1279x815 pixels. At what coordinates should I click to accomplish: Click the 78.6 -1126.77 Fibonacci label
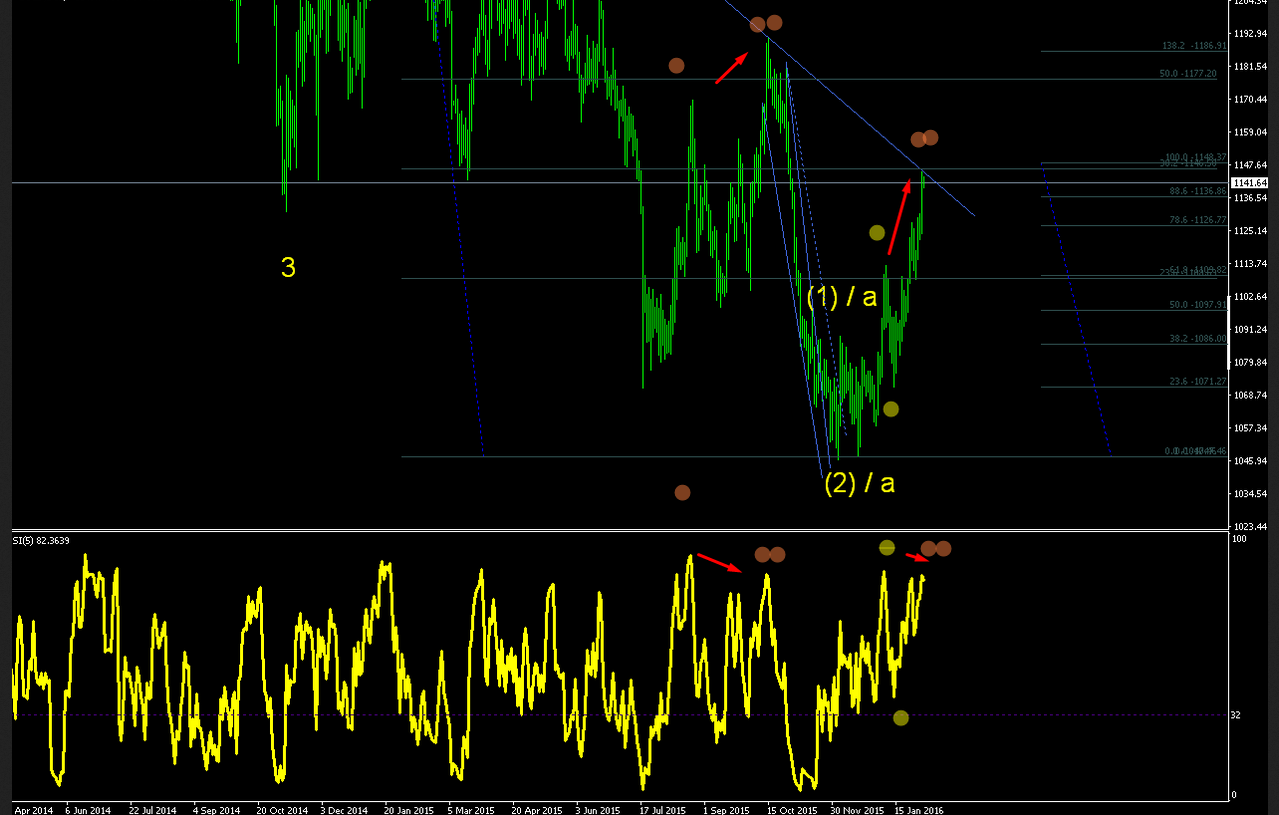[1197, 220]
